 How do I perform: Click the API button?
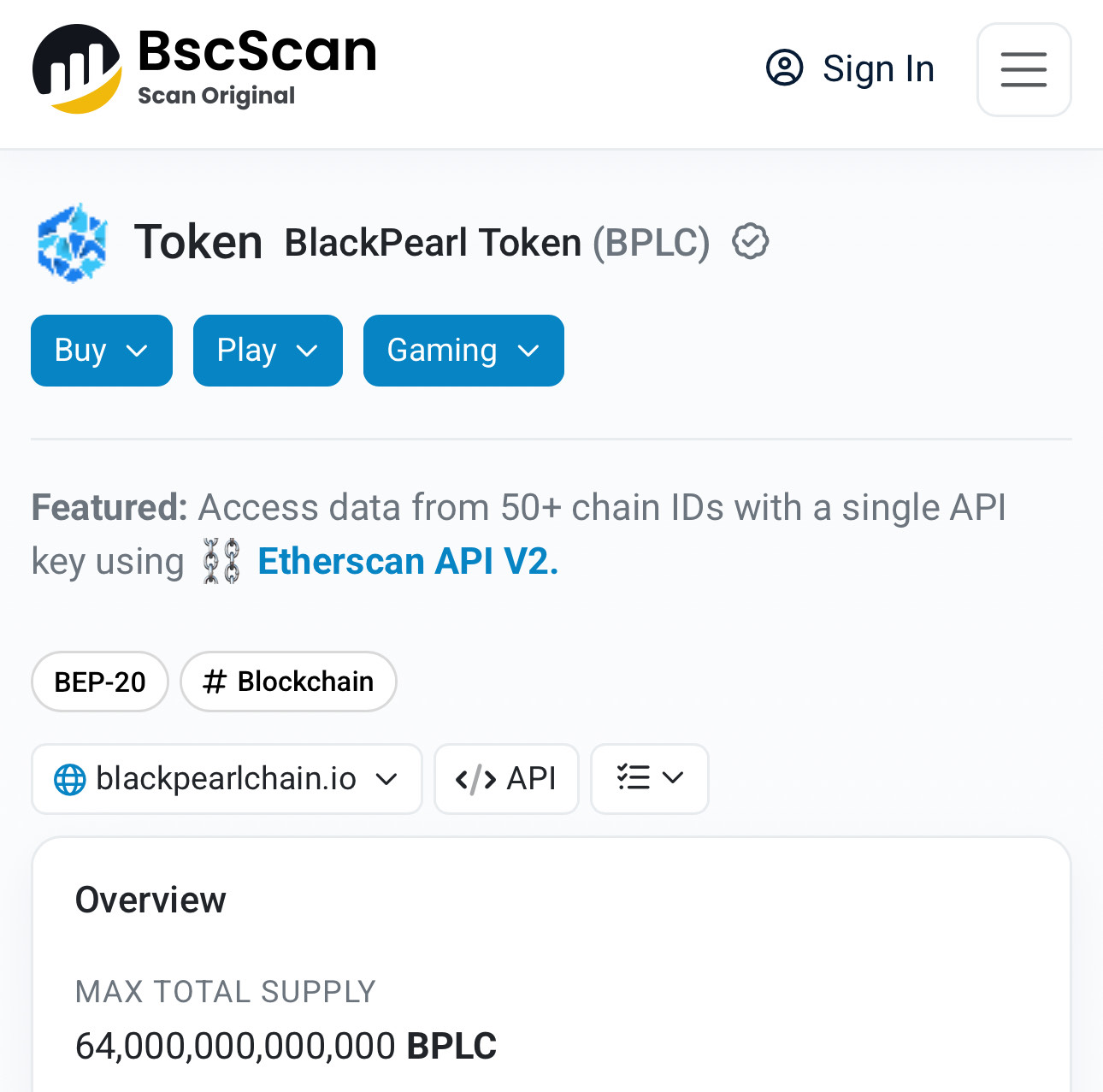[x=506, y=779]
